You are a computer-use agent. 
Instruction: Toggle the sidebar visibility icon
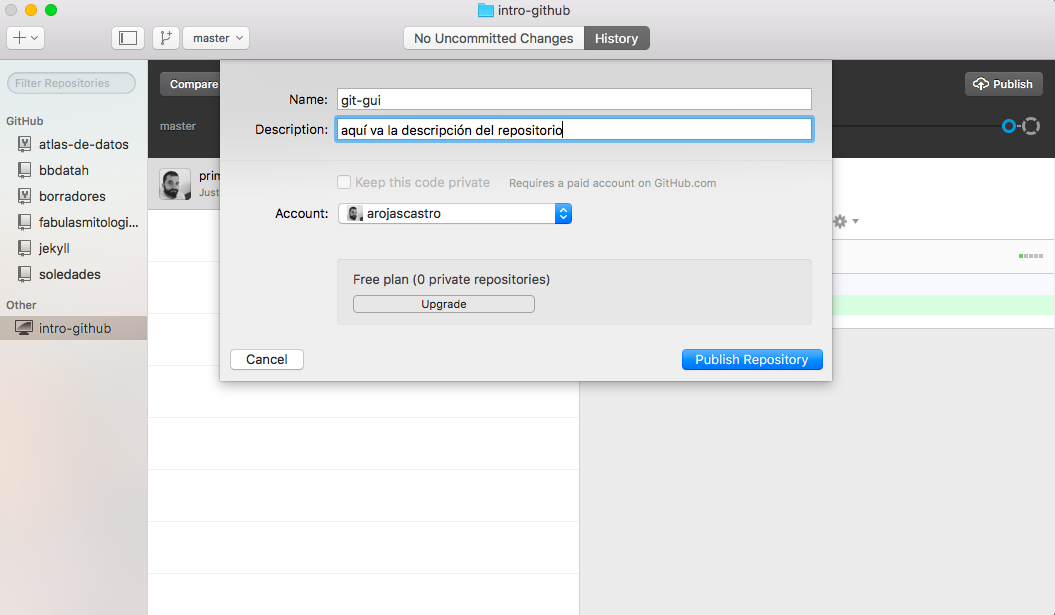pos(128,38)
